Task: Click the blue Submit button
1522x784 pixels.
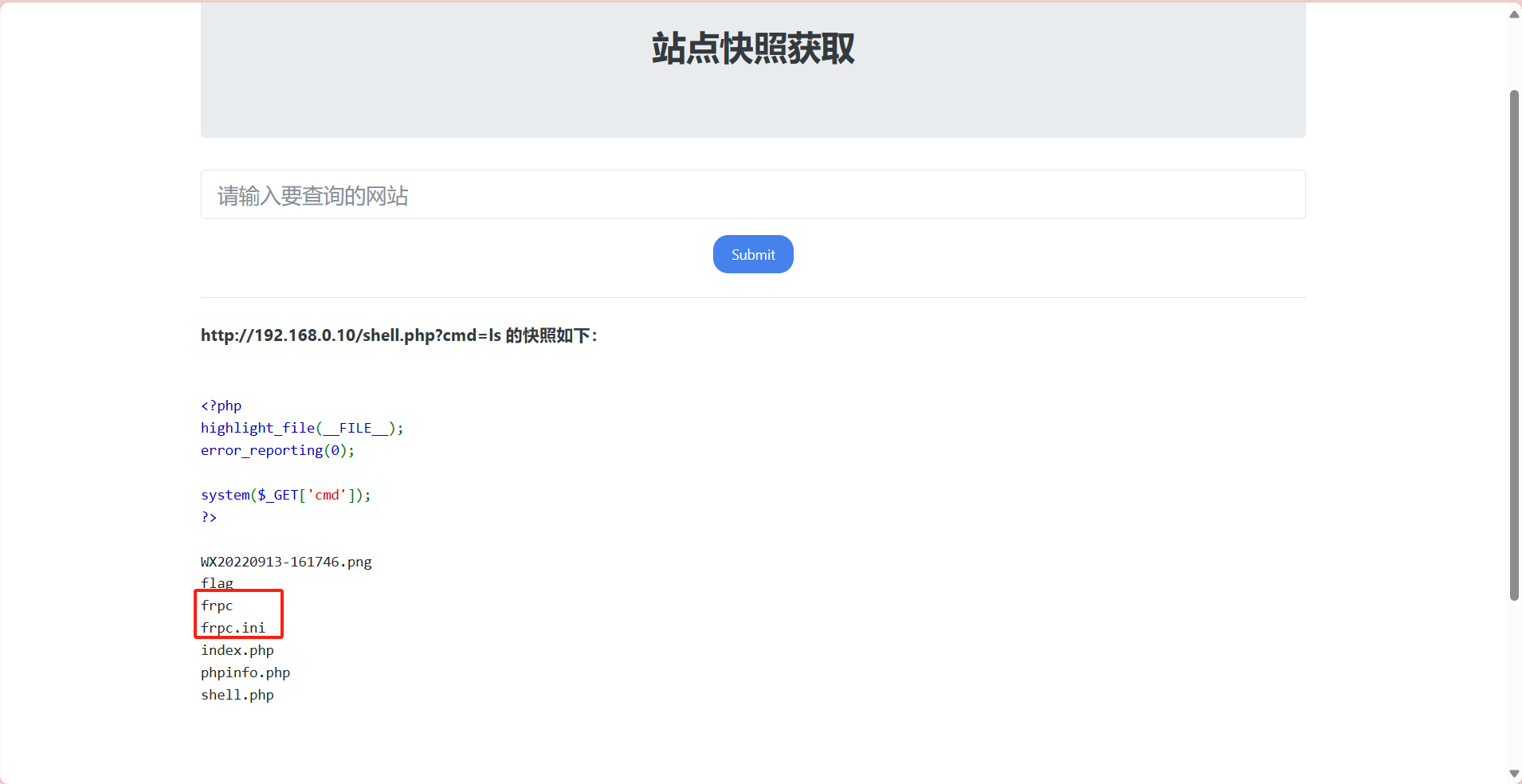Action: [753, 254]
